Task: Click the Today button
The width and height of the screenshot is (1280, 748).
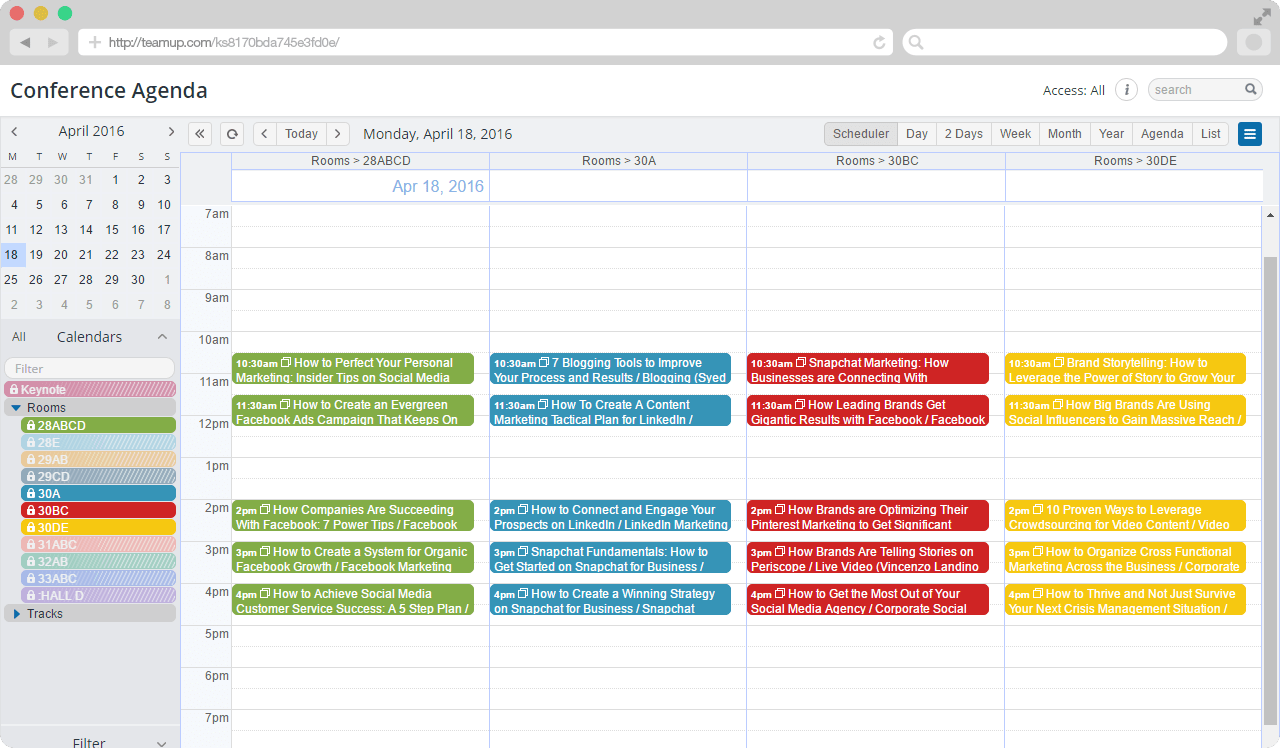Action: [301, 134]
